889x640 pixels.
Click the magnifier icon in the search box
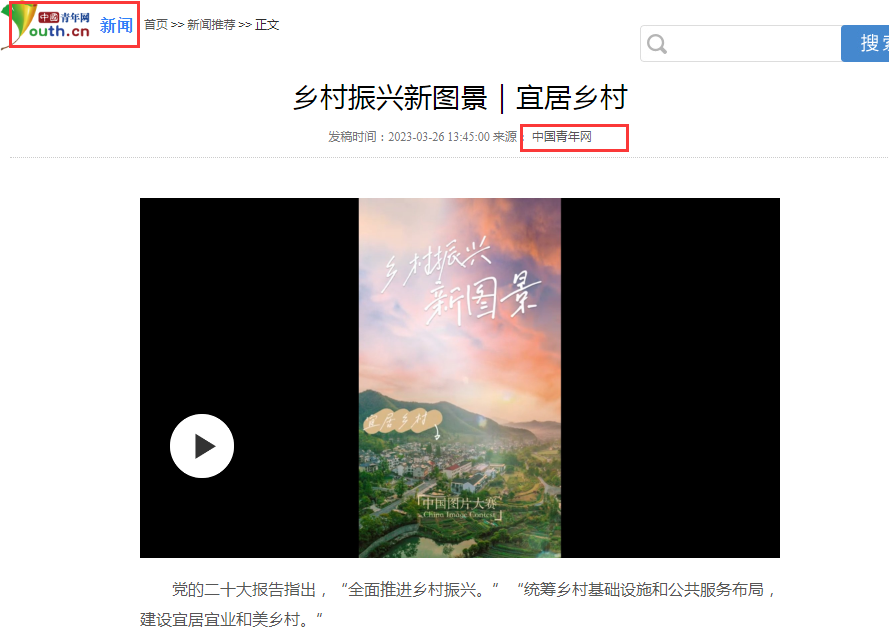pos(657,44)
